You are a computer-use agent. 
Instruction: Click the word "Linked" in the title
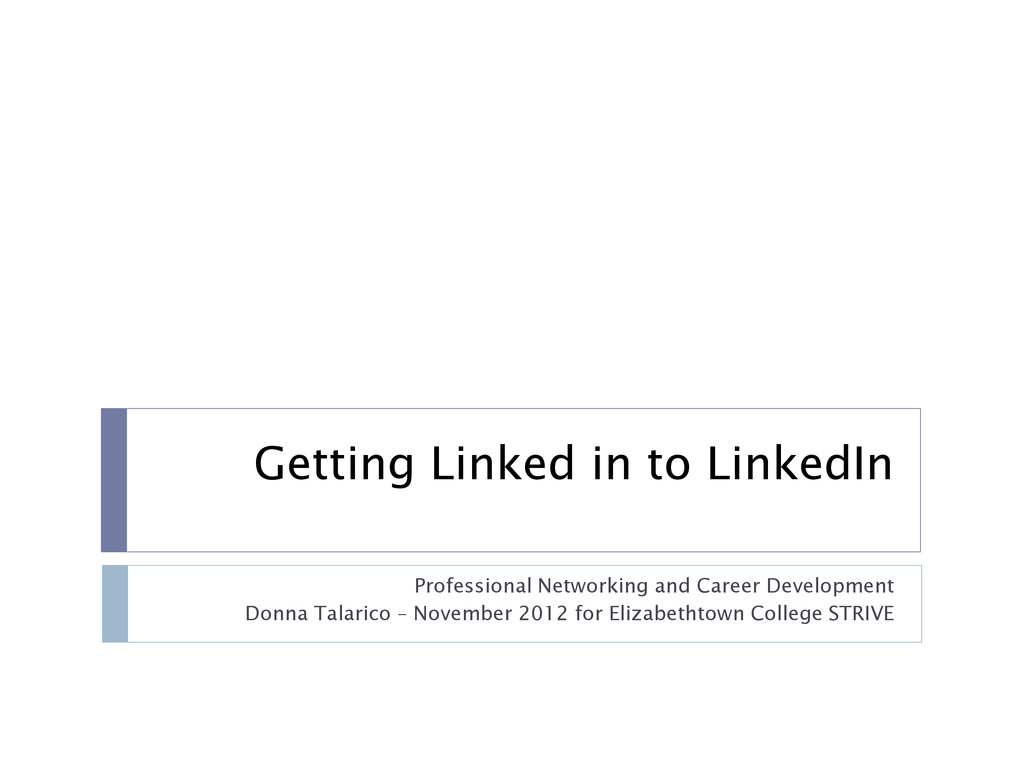pyautogui.click(x=502, y=463)
